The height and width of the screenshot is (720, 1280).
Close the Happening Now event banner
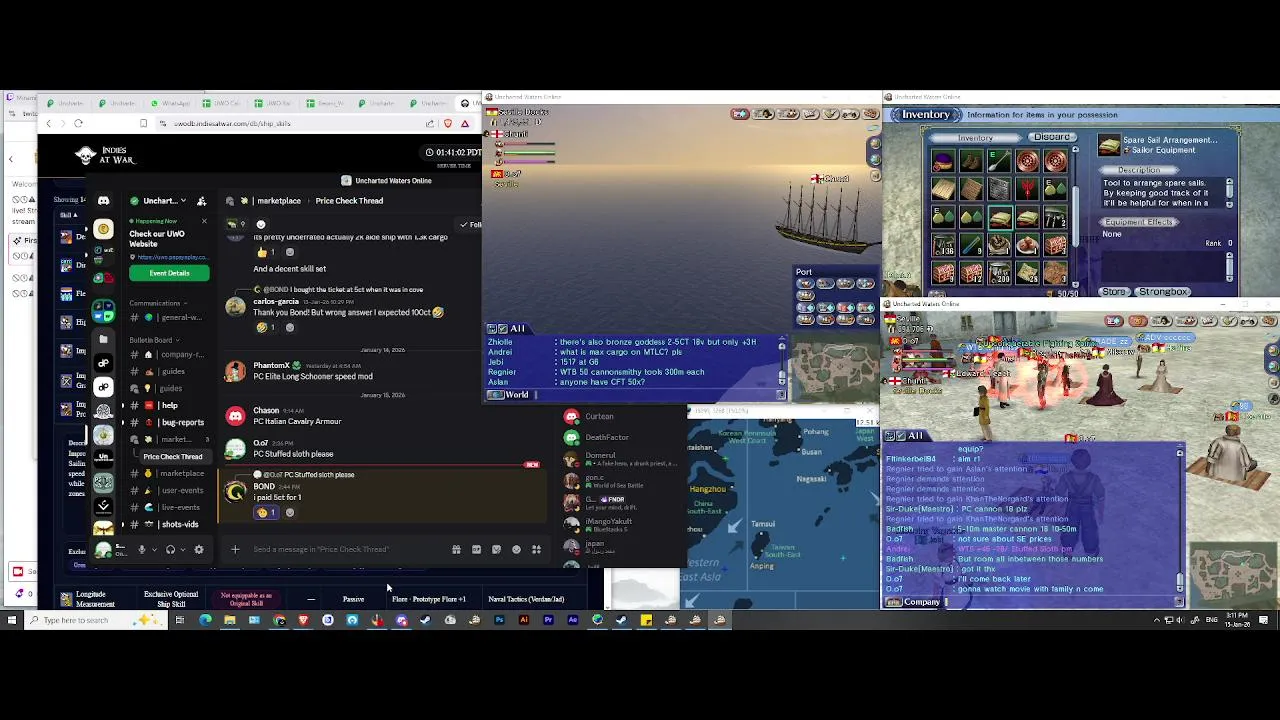point(204,221)
